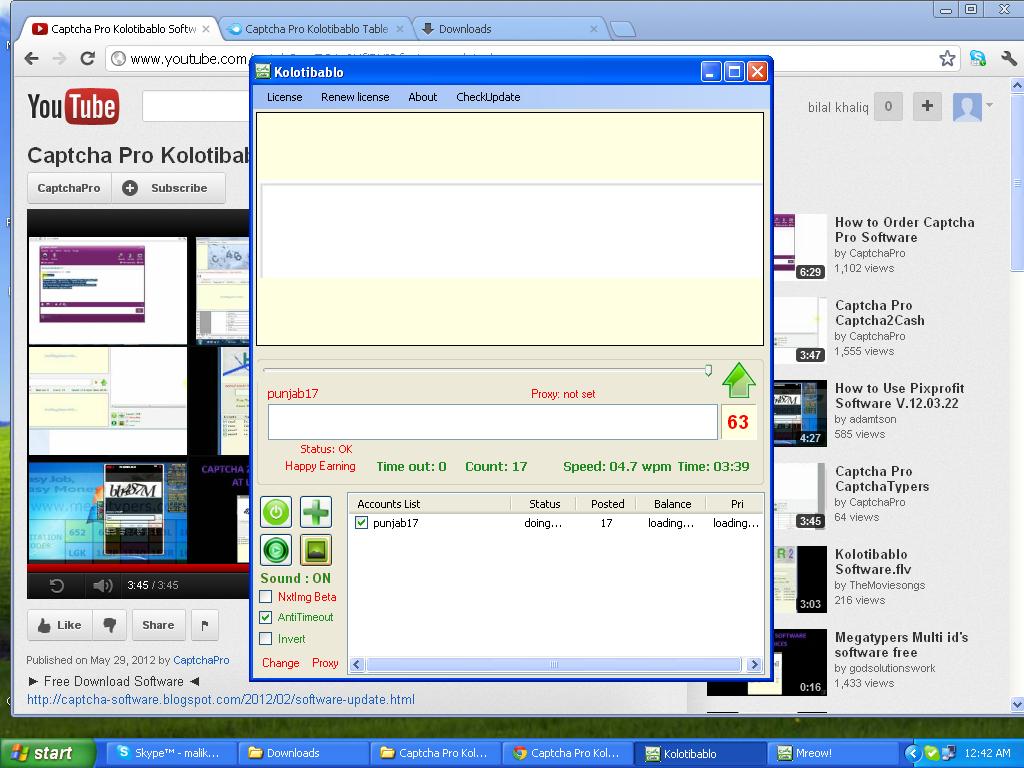Click the YouTube plus upload button

click(927, 106)
